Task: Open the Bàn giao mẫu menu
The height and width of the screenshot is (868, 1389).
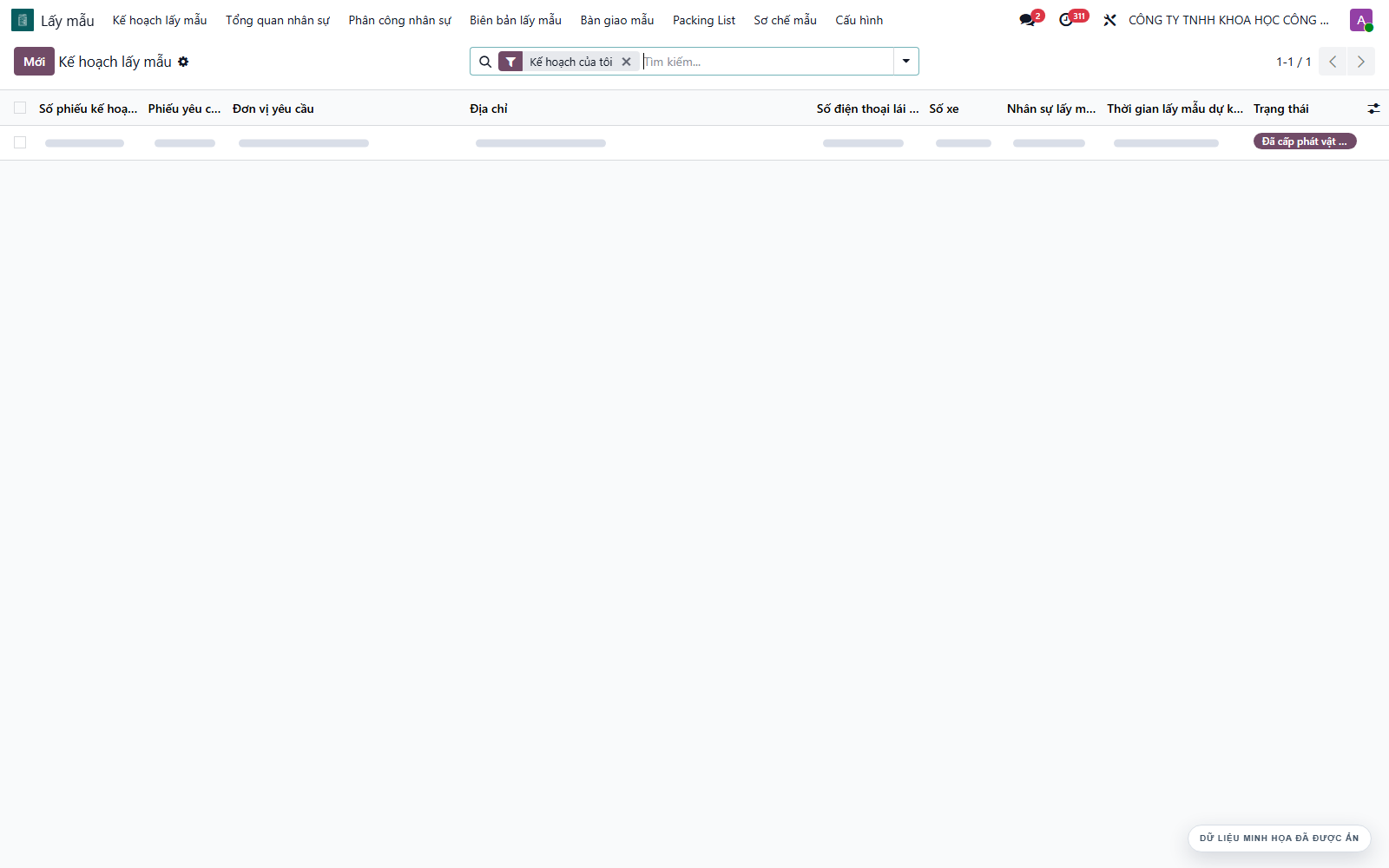Action: pyautogui.click(x=617, y=20)
